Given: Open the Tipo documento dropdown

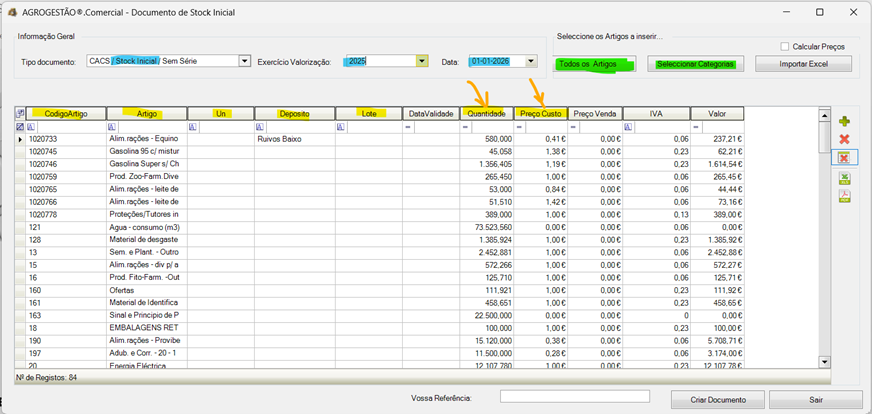Looking at the screenshot, I should click(x=244, y=62).
